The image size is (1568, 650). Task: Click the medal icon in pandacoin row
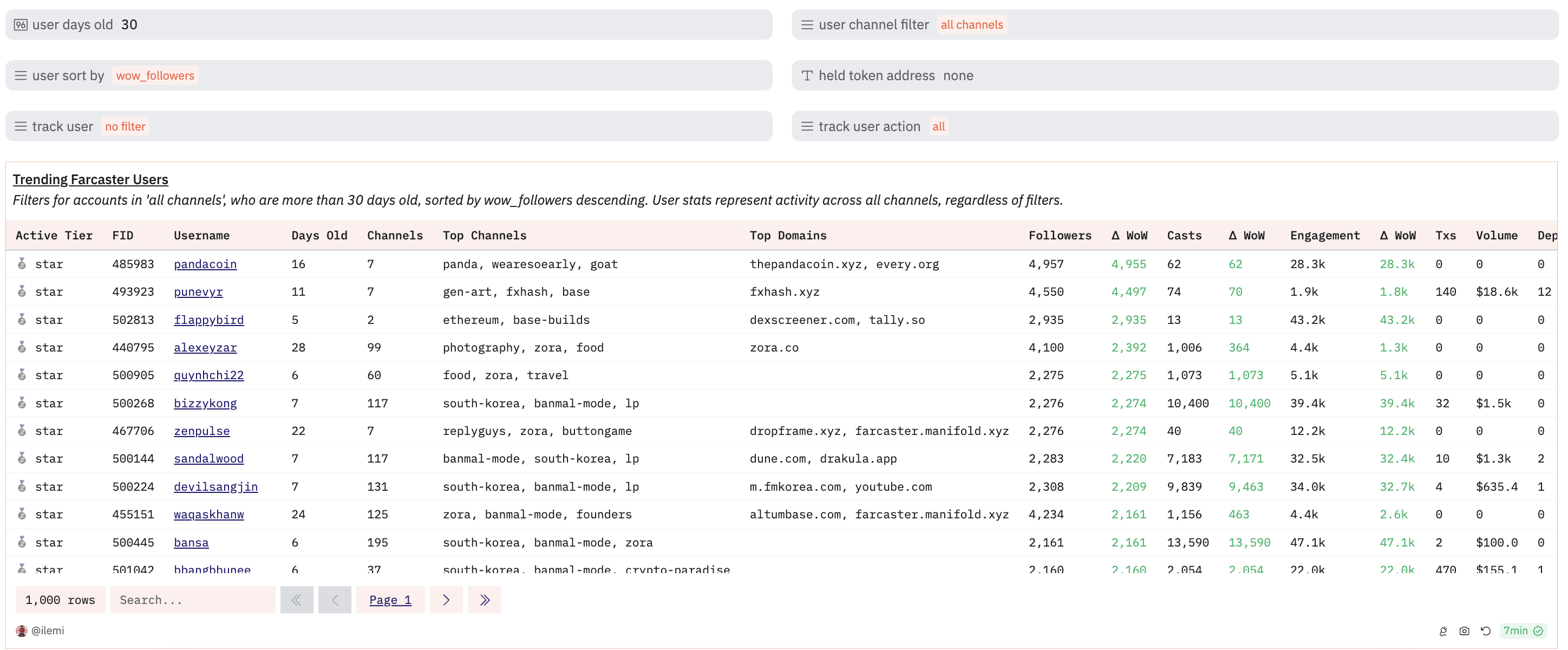(x=22, y=264)
